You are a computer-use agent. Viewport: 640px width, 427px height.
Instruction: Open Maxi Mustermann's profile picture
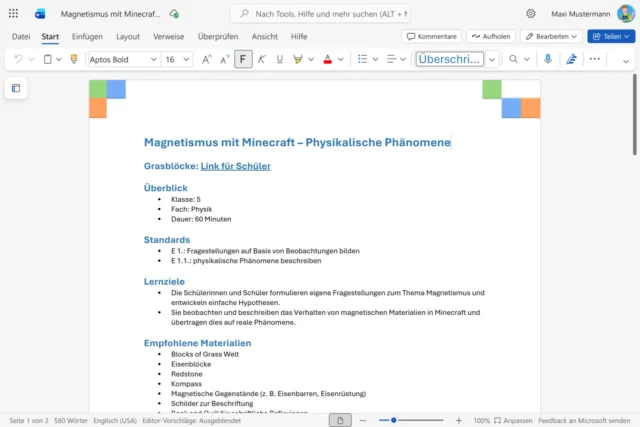pyautogui.click(x=626, y=14)
